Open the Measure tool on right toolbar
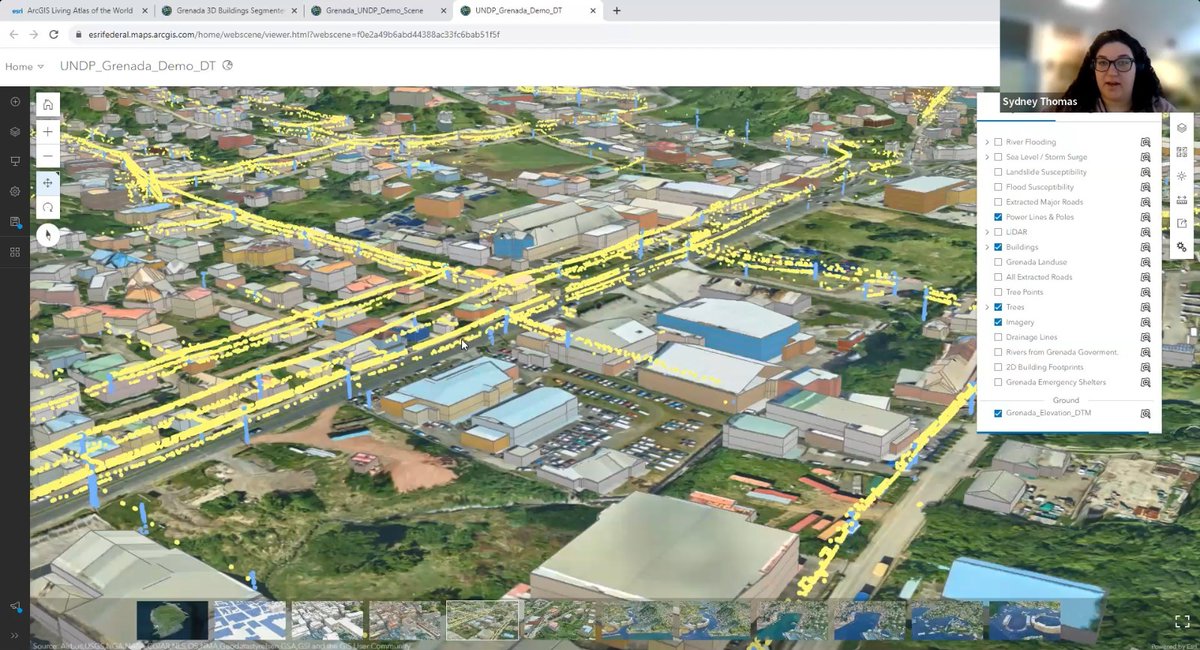Viewport: 1200px width, 650px height. tap(1182, 199)
